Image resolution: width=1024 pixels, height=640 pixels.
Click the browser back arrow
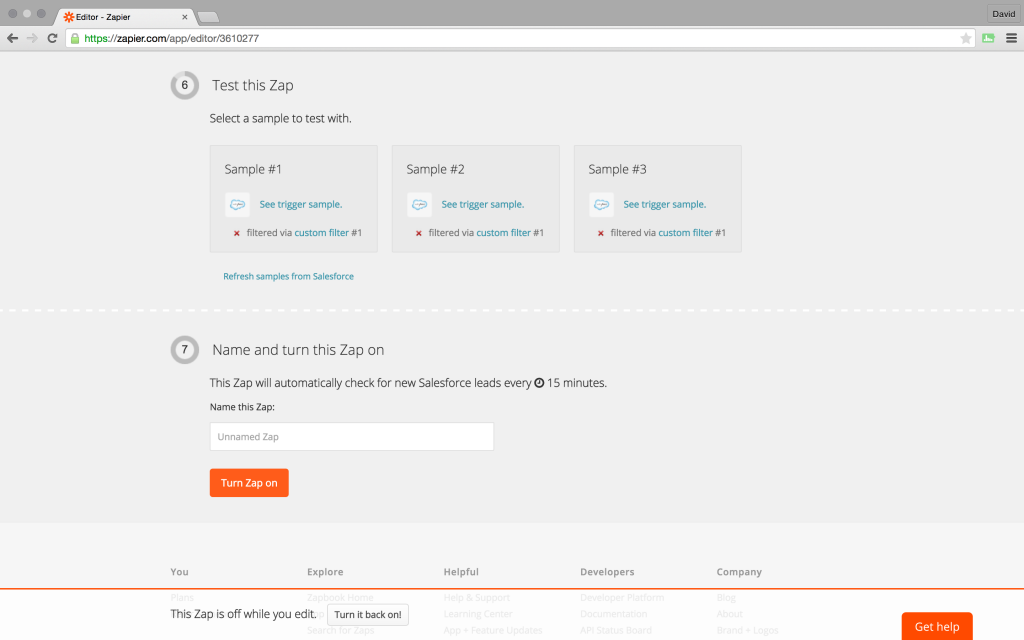[x=12, y=39]
